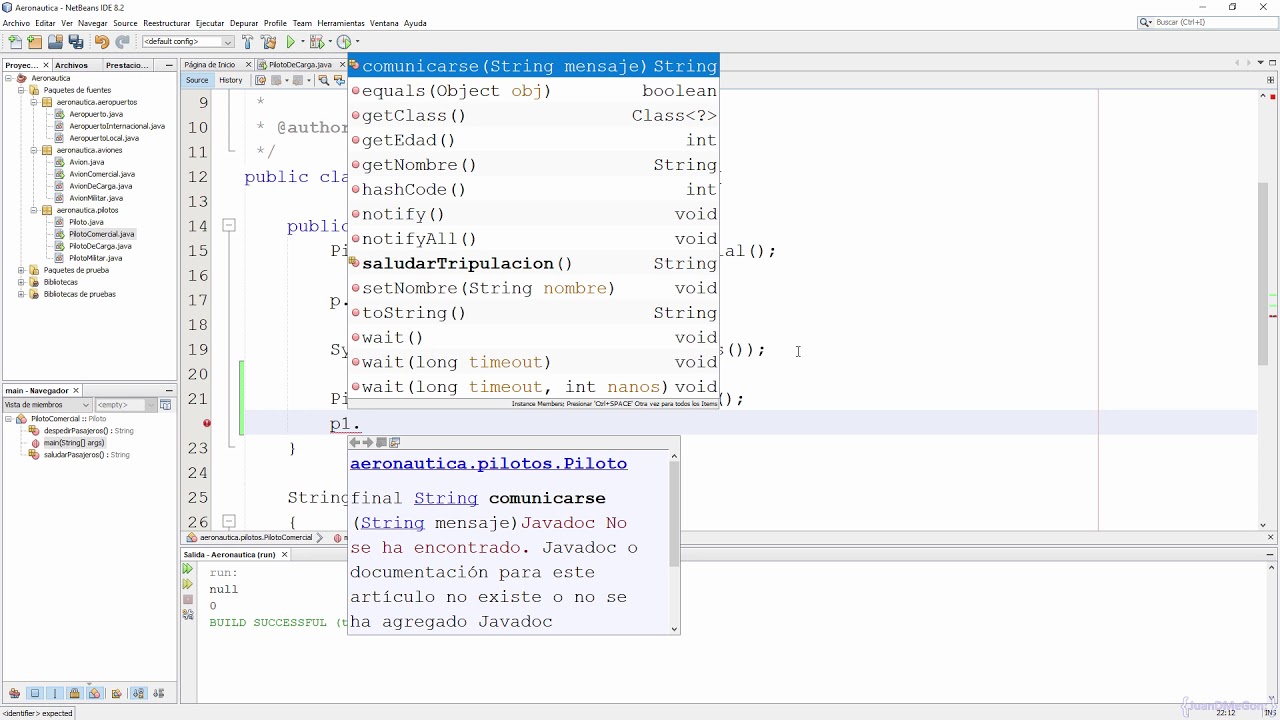1280x720 pixels.
Task: Switch to Source editor view
Action: pyautogui.click(x=197, y=80)
